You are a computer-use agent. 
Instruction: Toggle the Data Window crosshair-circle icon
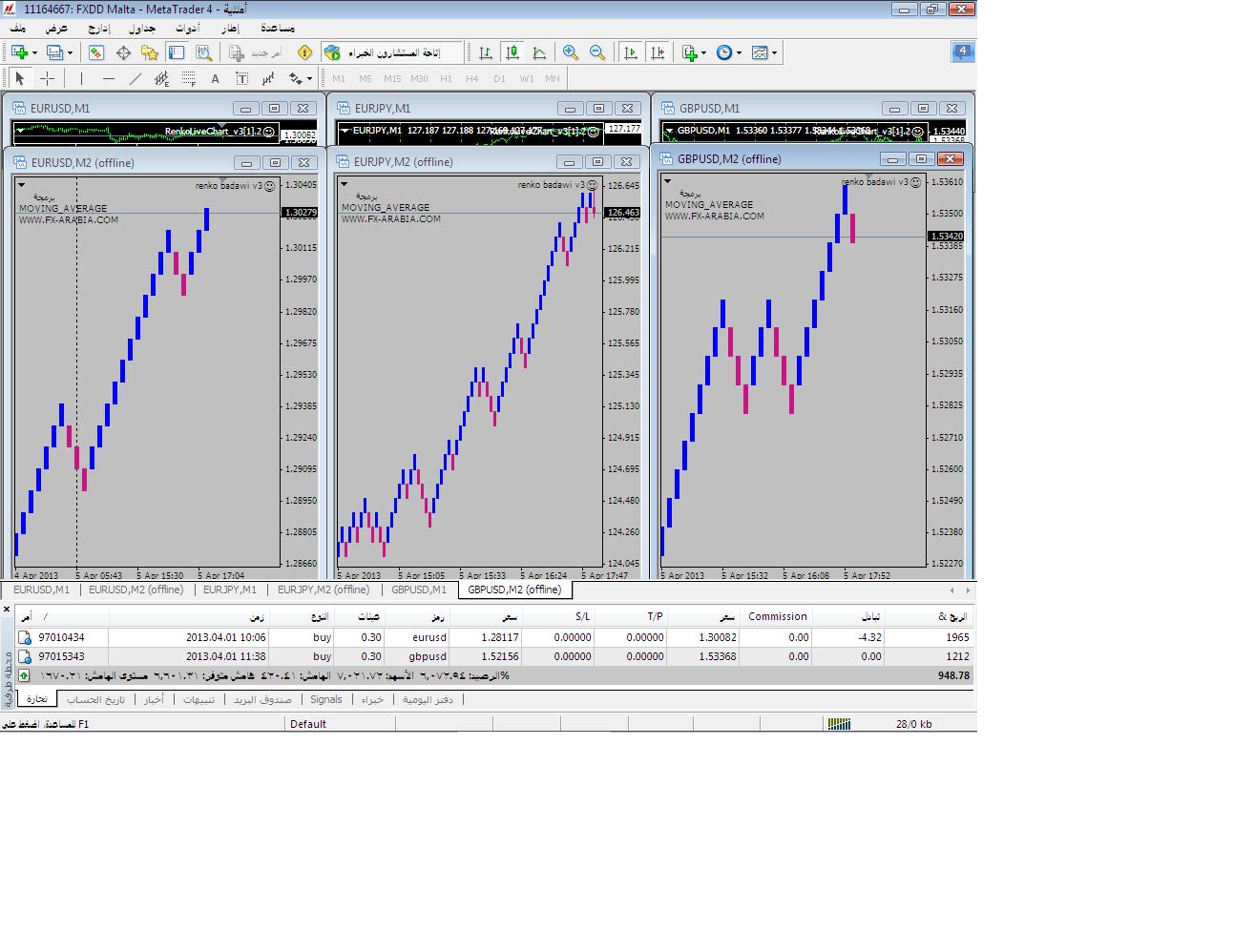[123, 52]
